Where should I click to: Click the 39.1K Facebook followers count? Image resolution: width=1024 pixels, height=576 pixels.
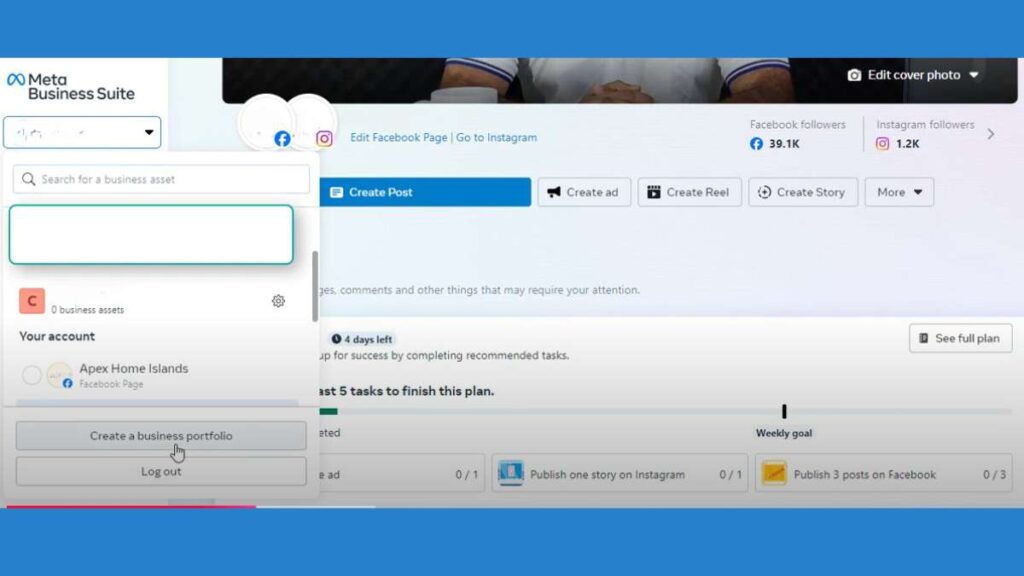[x=784, y=144]
